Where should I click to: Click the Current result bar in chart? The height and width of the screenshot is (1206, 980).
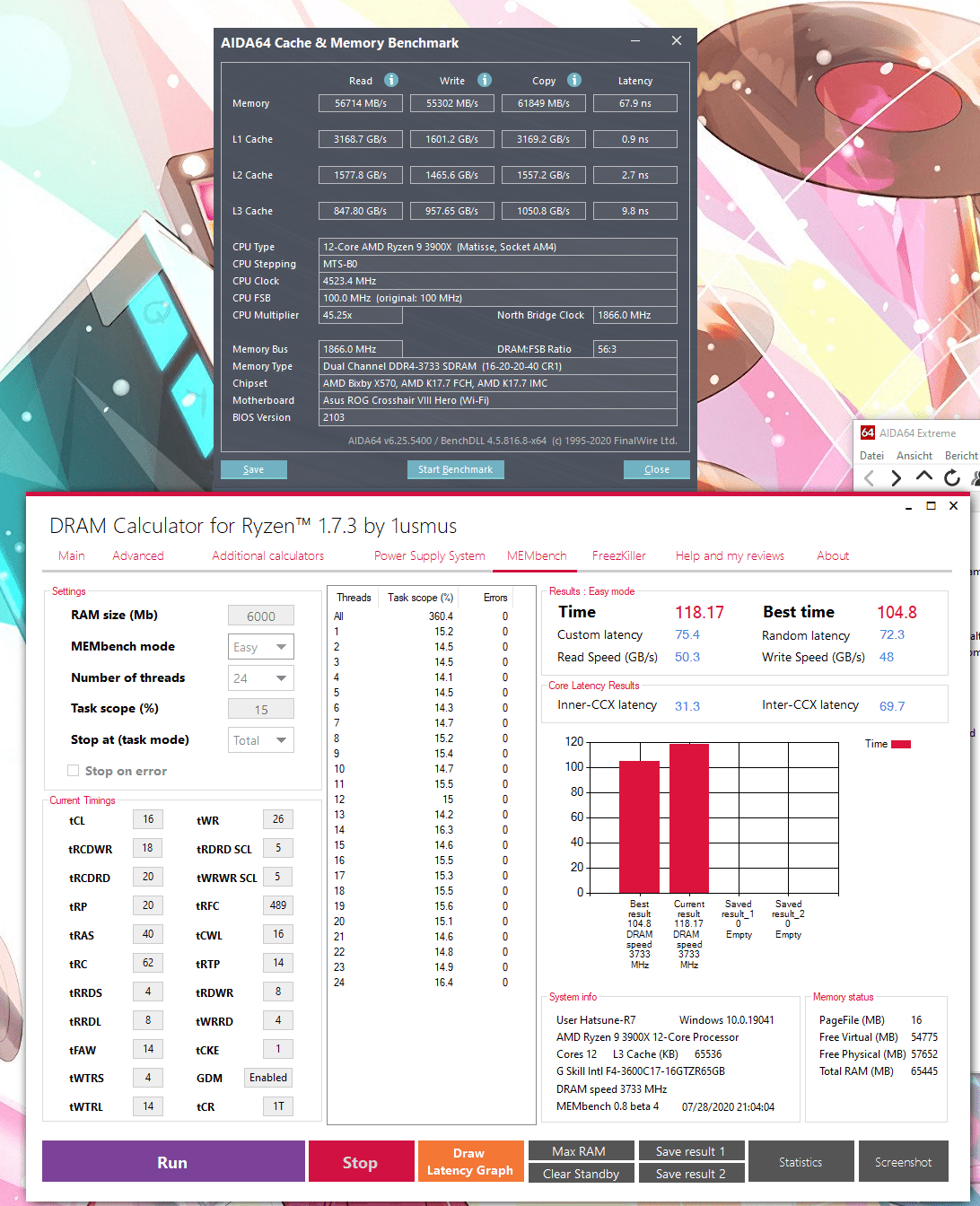coord(689,818)
